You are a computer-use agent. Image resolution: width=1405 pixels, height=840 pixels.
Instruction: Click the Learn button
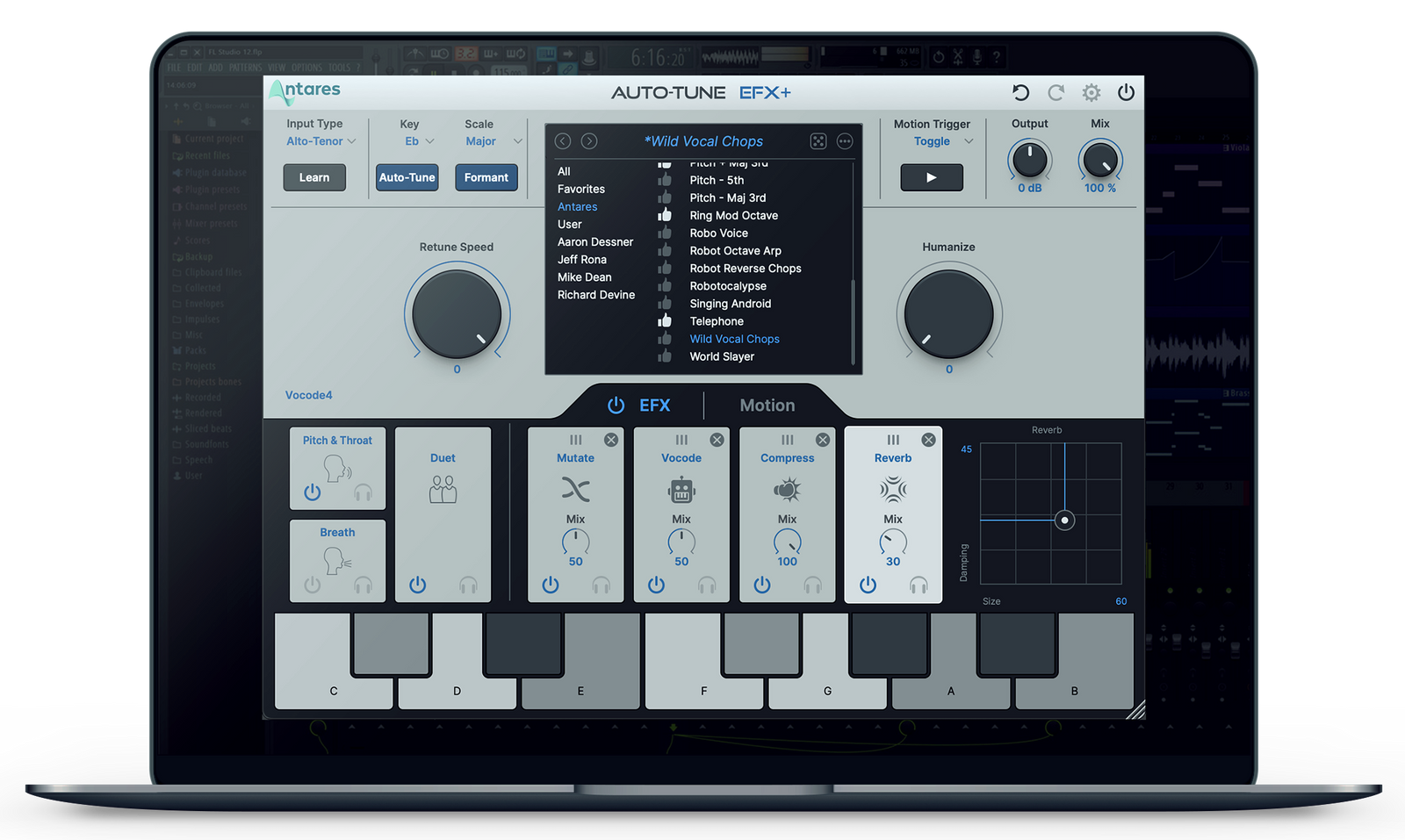(314, 177)
